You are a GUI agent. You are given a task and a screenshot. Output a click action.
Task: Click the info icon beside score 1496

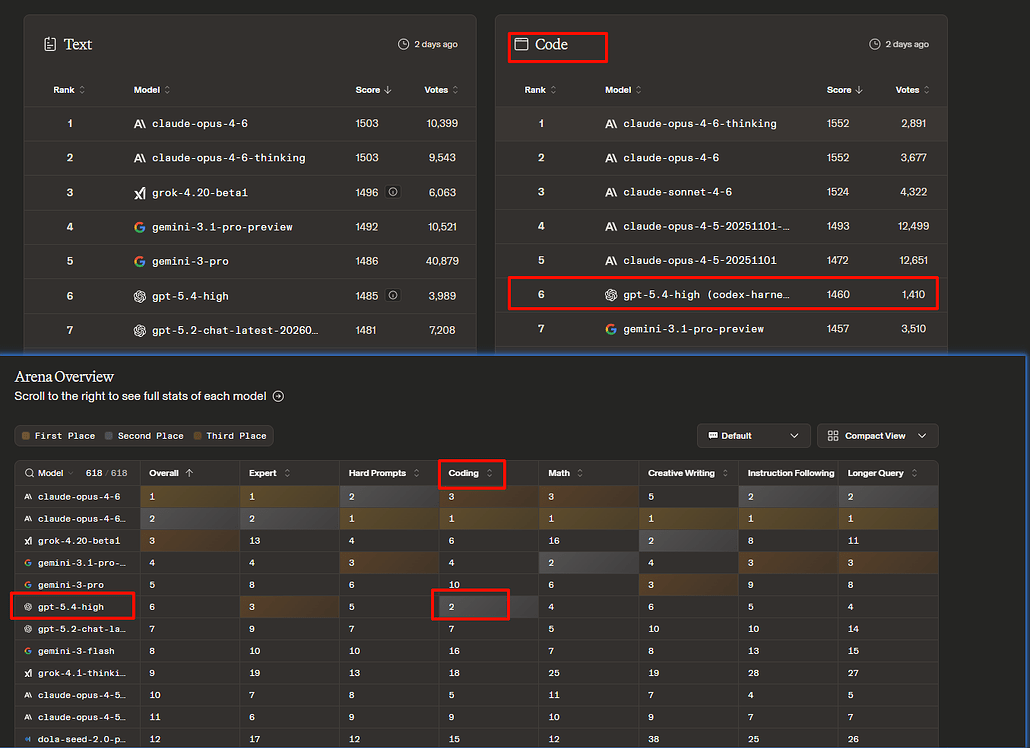tap(393, 192)
